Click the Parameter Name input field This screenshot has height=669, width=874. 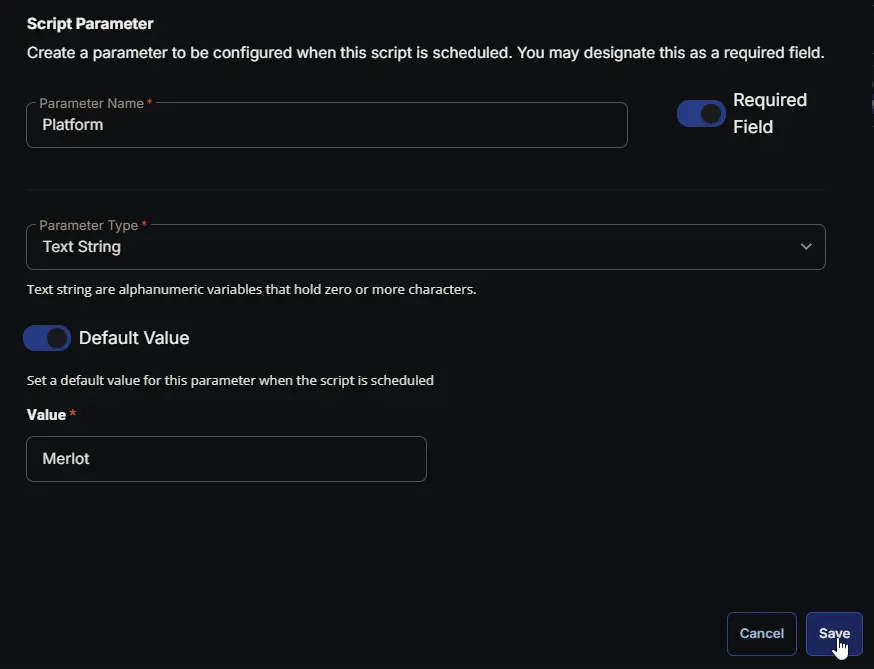click(x=326, y=125)
